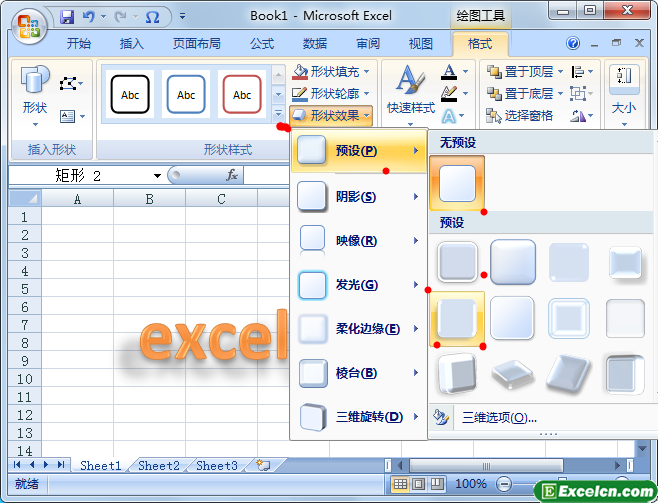Select column B header
This screenshot has height=503, width=658.
pos(149,199)
